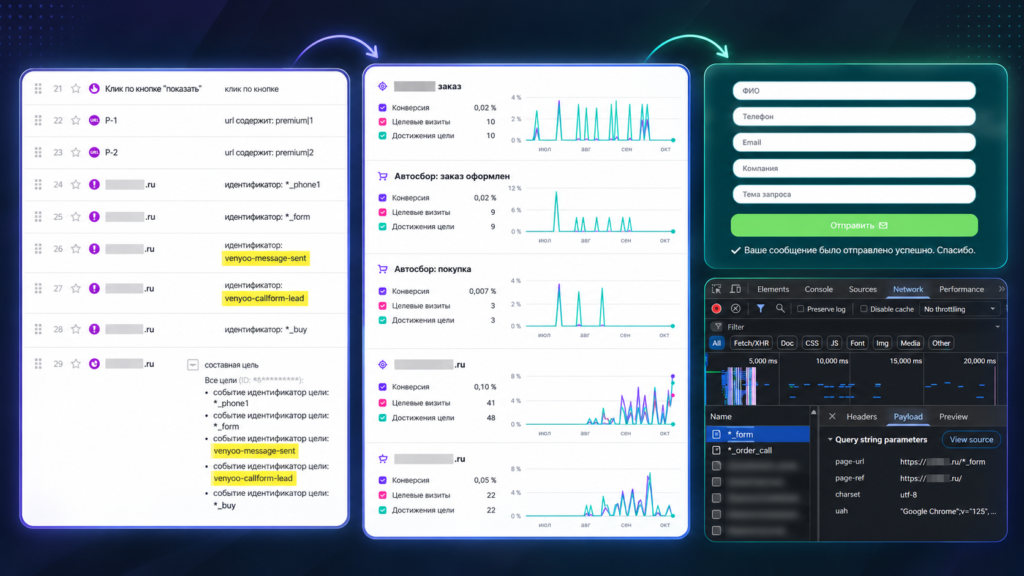Enable the Disable cache checkbox
This screenshot has width=1024, height=576.
click(863, 309)
